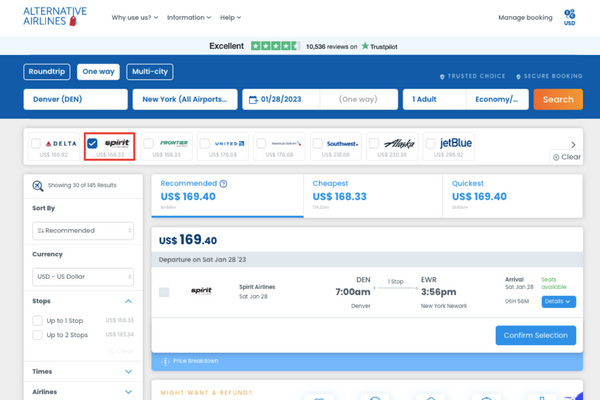
Task: Check the Southwest airline filter checkbox
Action: (x=318, y=144)
